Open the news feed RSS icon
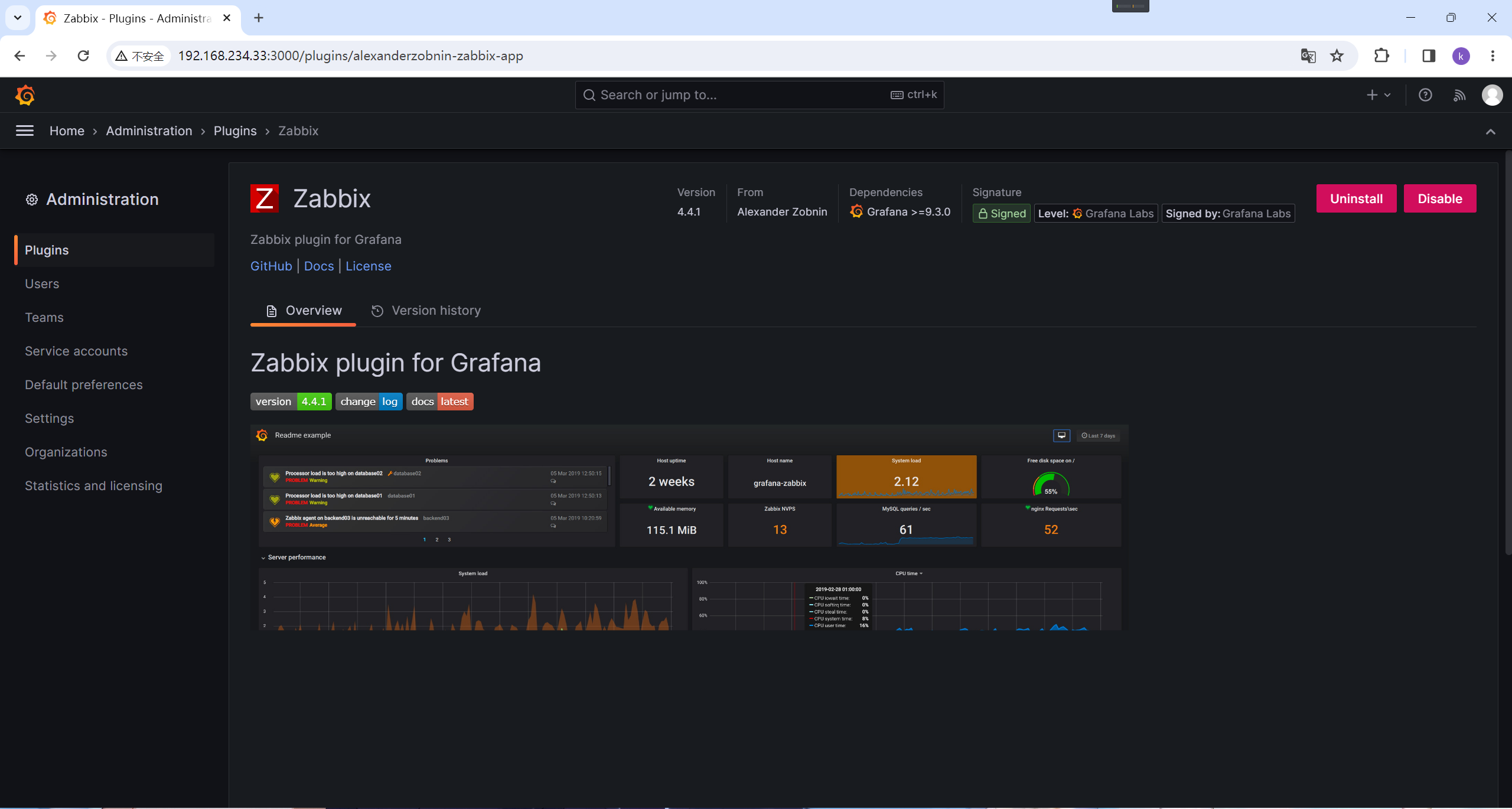This screenshot has width=1512, height=809. pyautogui.click(x=1459, y=95)
